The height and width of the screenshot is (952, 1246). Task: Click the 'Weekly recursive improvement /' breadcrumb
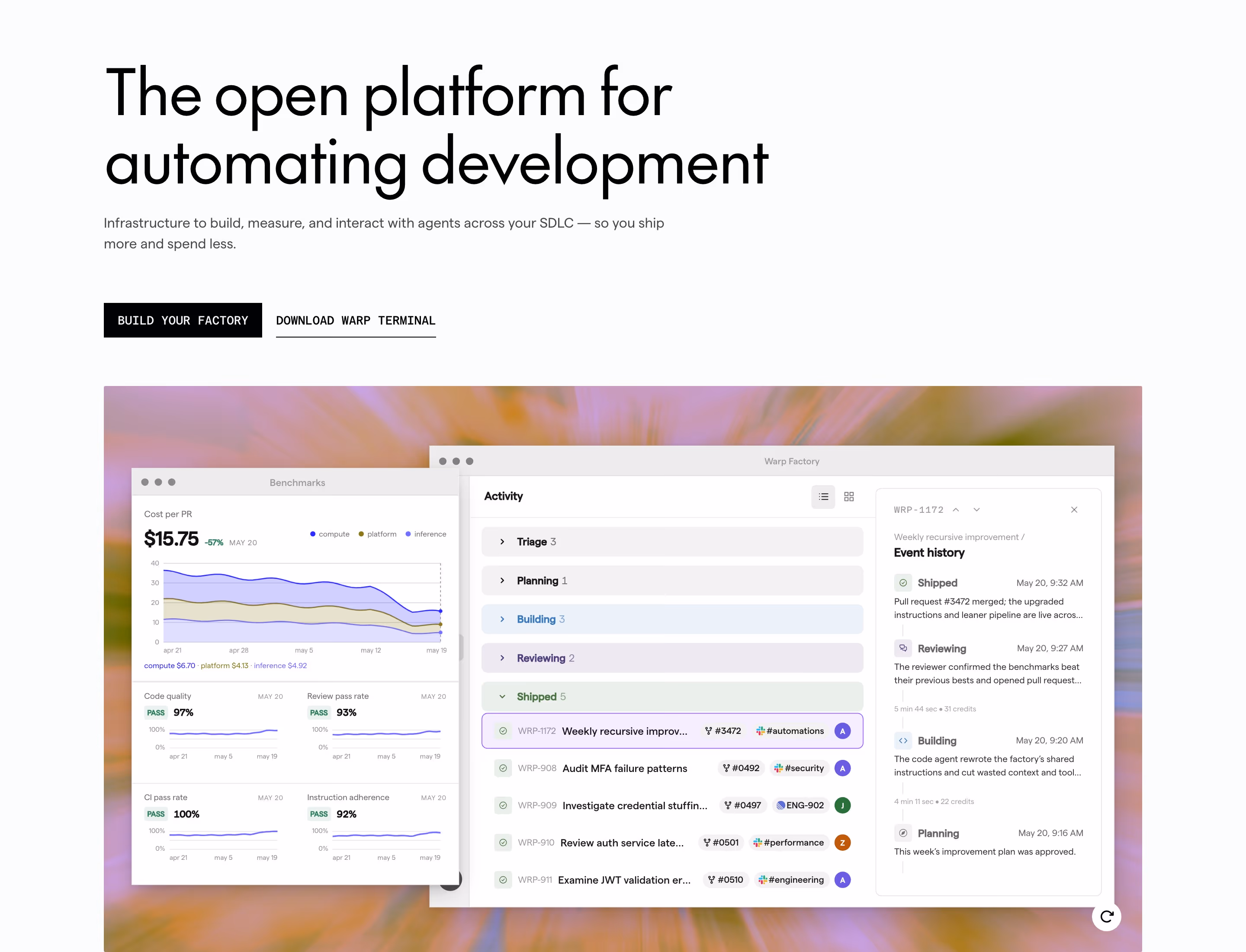click(x=959, y=537)
